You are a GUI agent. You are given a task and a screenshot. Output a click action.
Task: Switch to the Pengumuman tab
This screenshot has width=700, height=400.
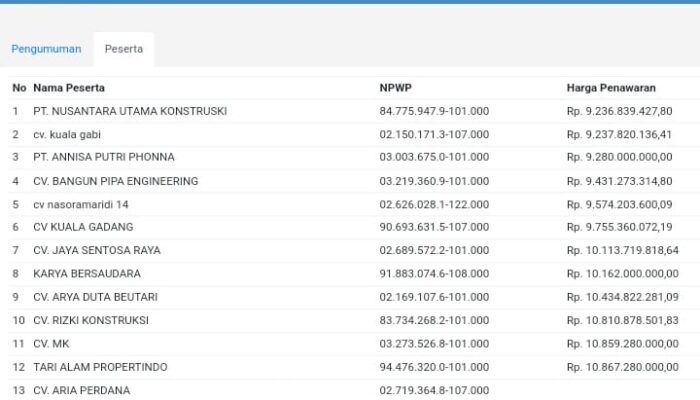tap(46, 49)
